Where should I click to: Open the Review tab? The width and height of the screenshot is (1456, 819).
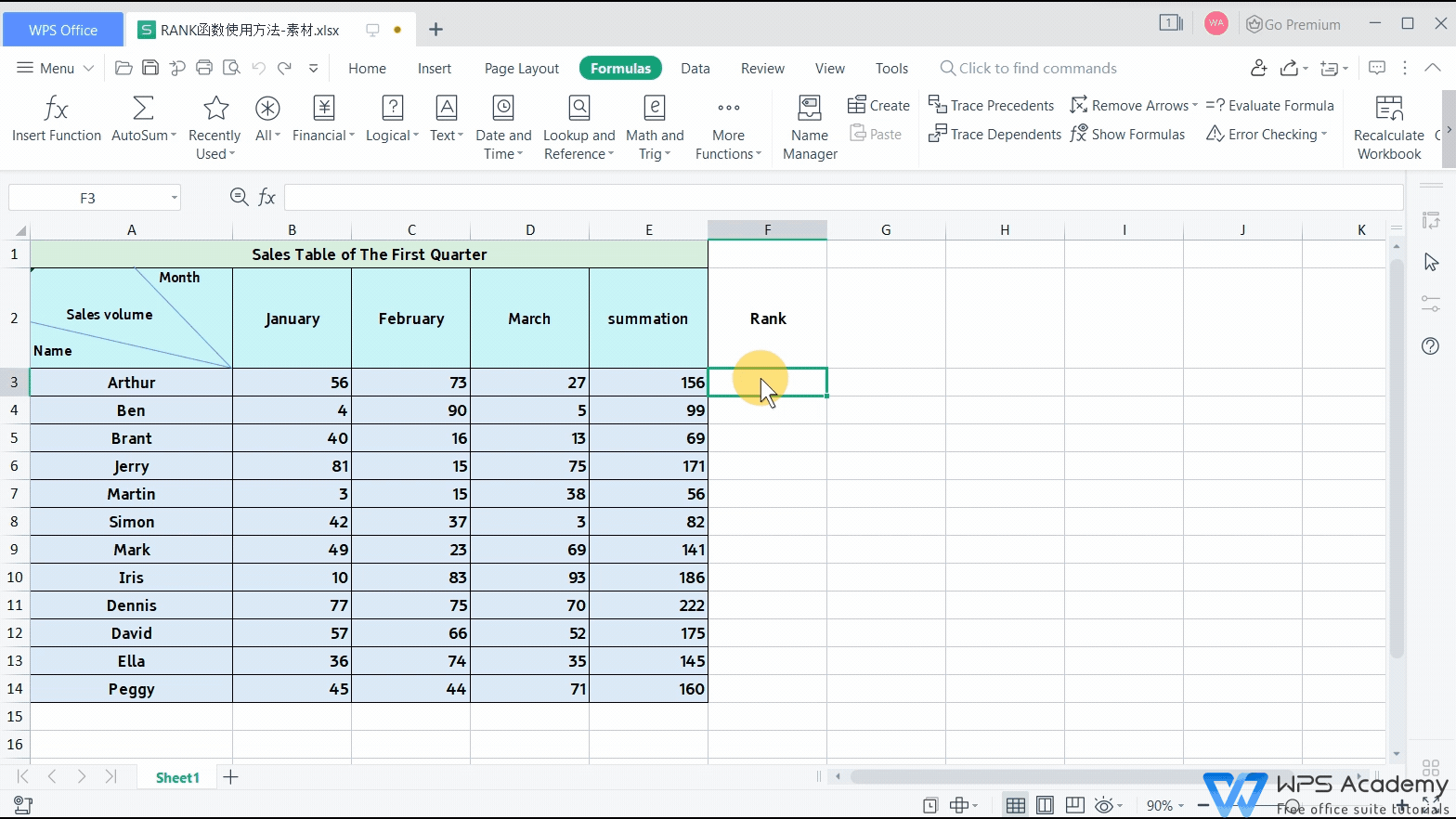(x=762, y=68)
